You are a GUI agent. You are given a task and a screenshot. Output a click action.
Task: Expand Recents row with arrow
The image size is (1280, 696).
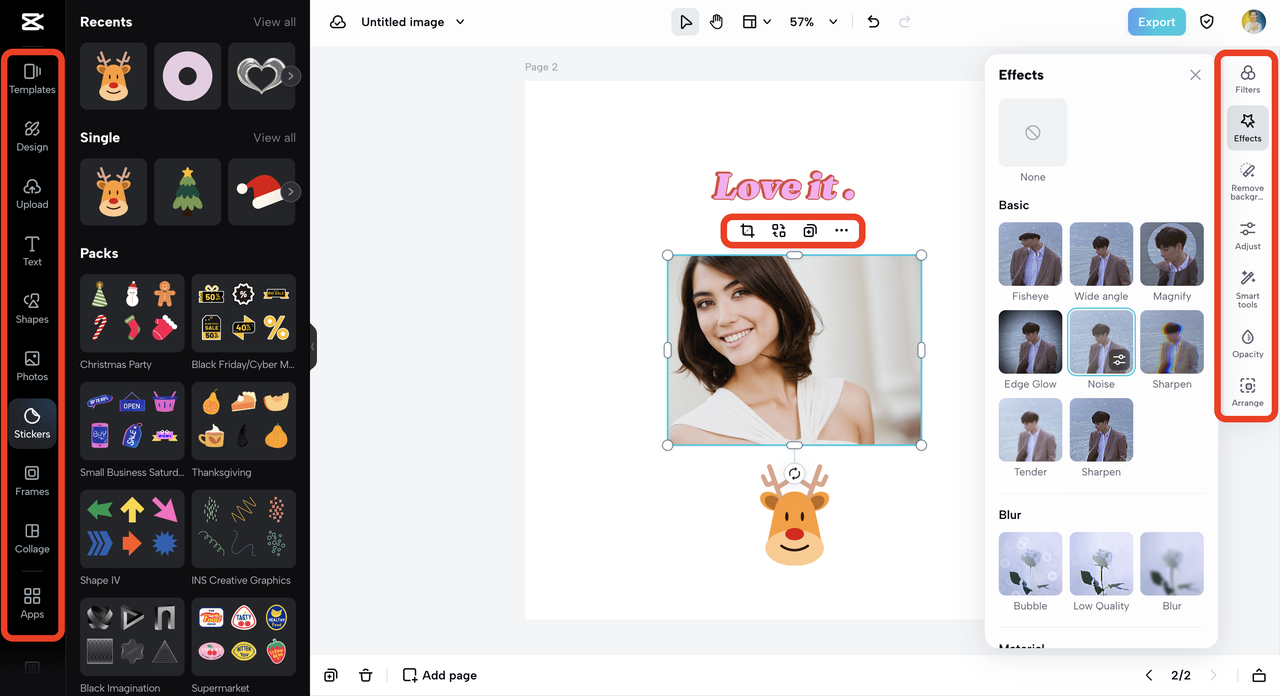291,76
